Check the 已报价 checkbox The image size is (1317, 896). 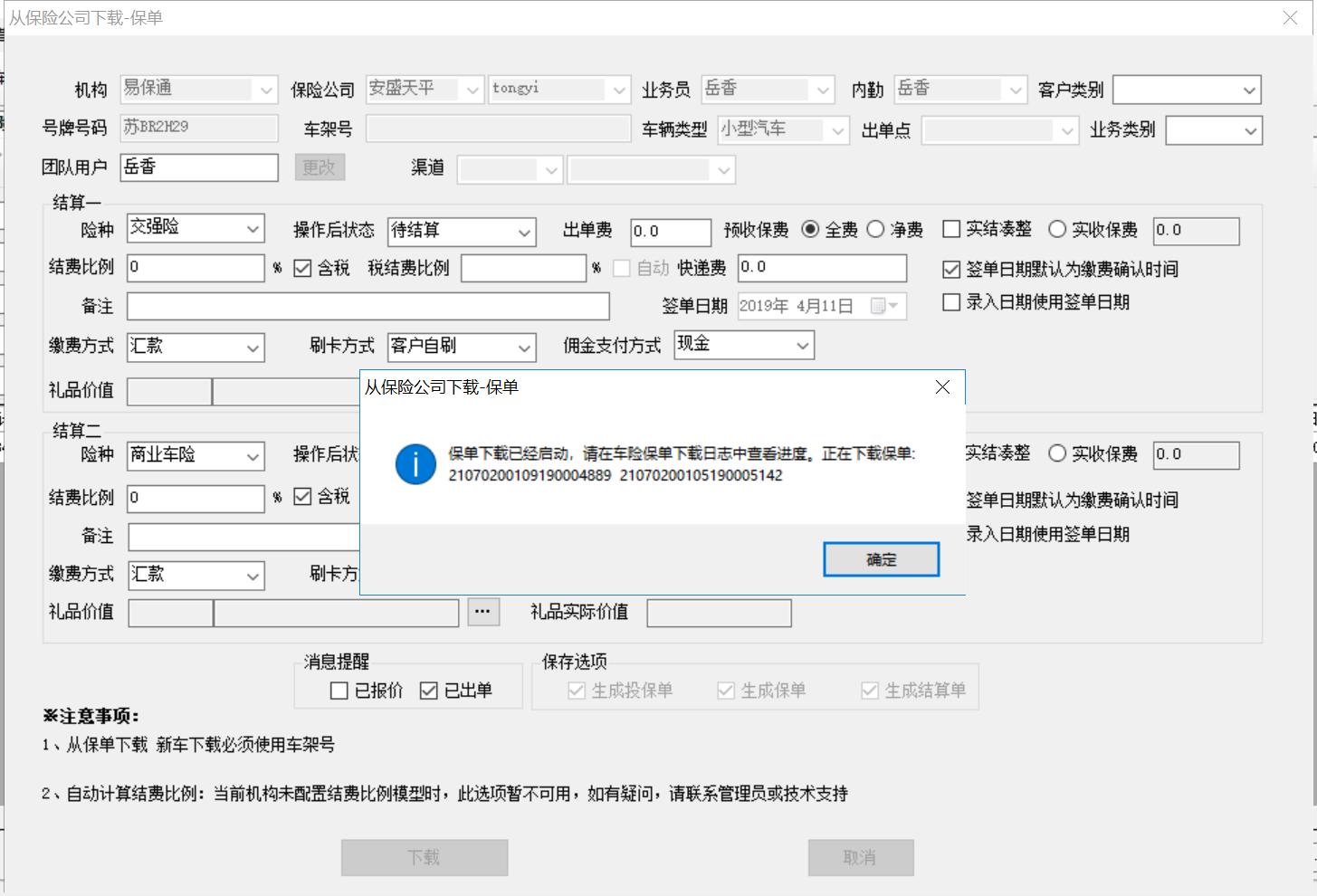tap(339, 691)
